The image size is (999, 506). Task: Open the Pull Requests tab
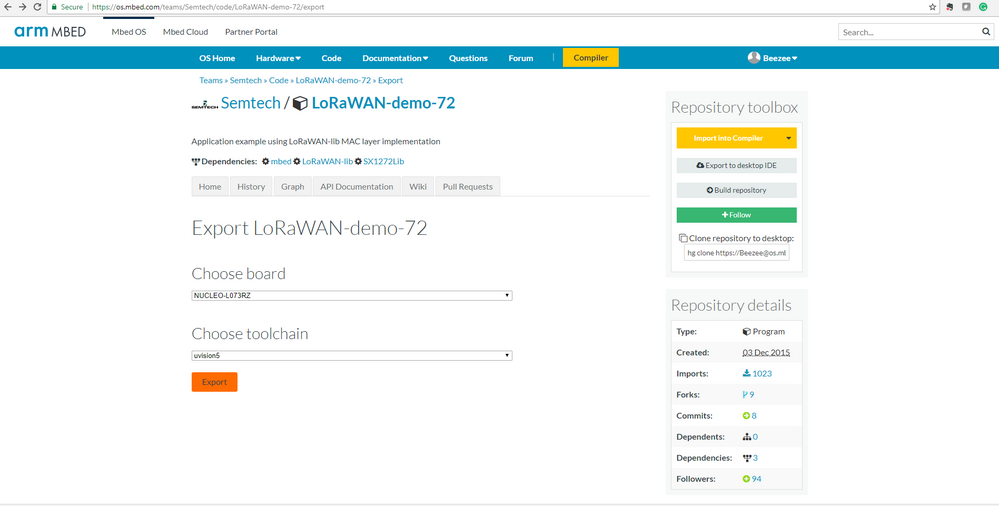coord(468,187)
